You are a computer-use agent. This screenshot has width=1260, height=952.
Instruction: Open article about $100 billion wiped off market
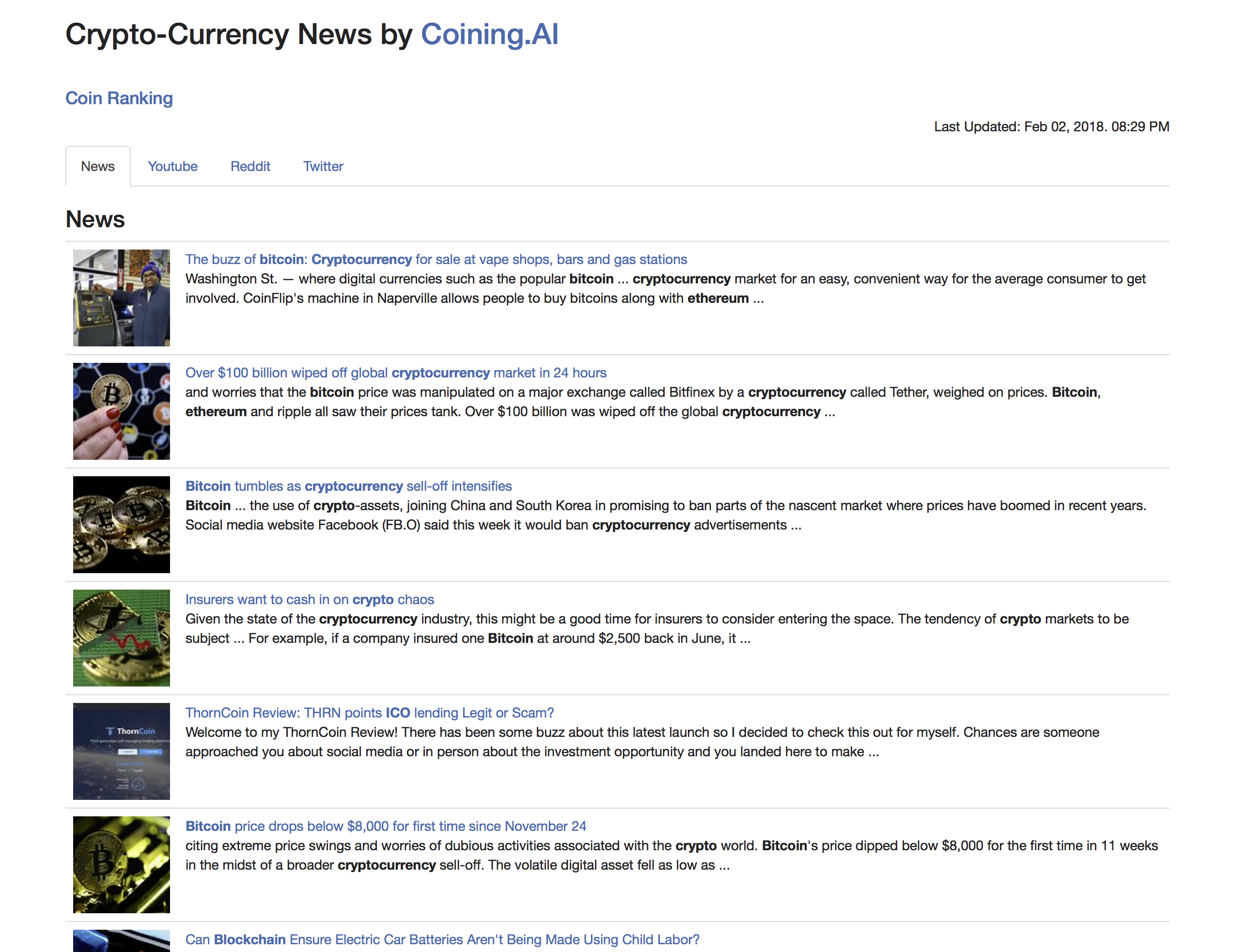pos(395,373)
